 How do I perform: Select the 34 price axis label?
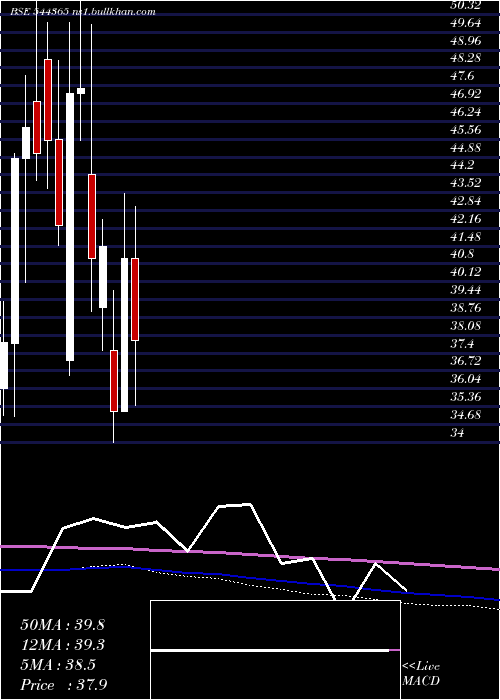459,433
